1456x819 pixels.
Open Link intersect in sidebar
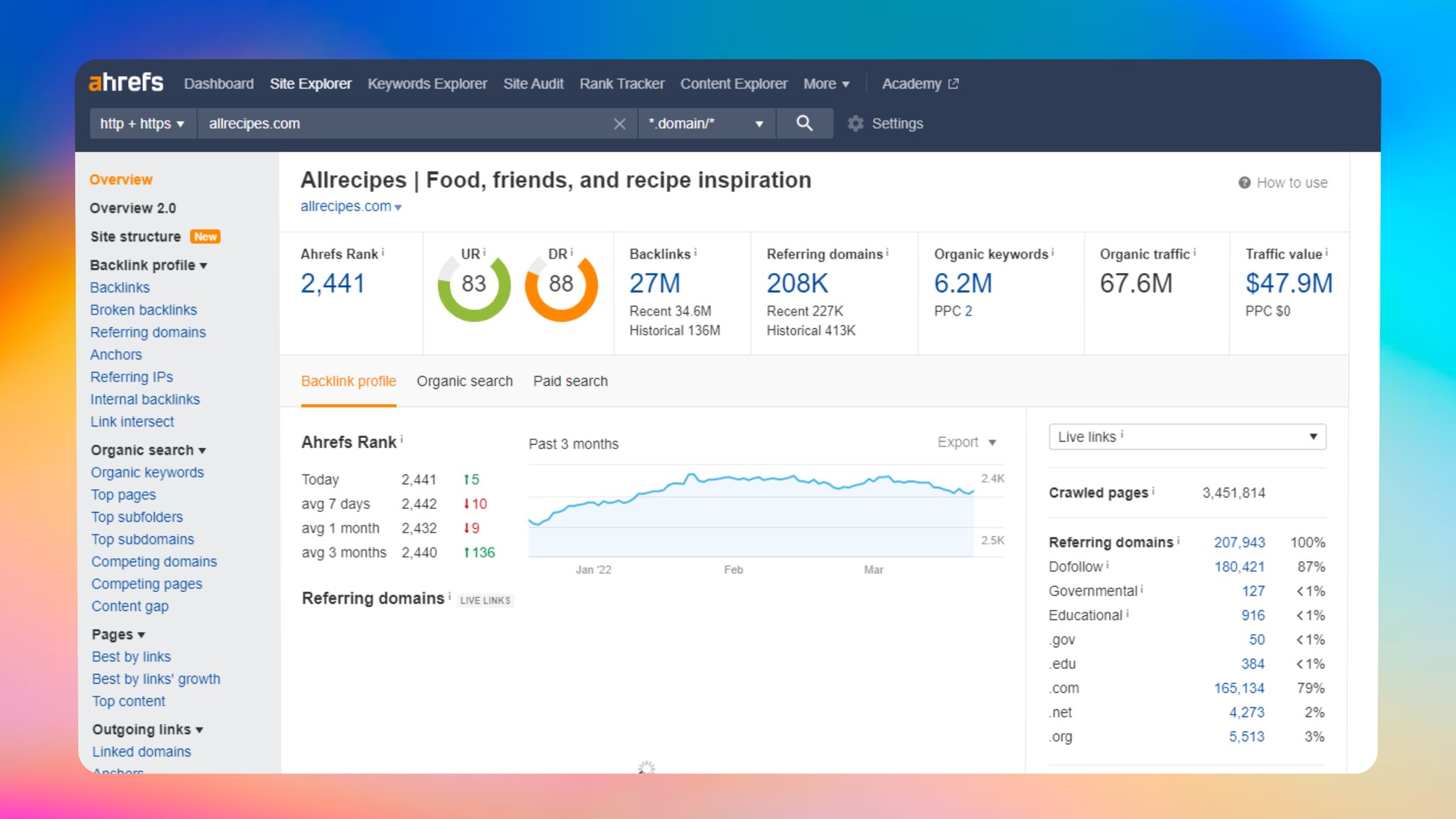[132, 422]
